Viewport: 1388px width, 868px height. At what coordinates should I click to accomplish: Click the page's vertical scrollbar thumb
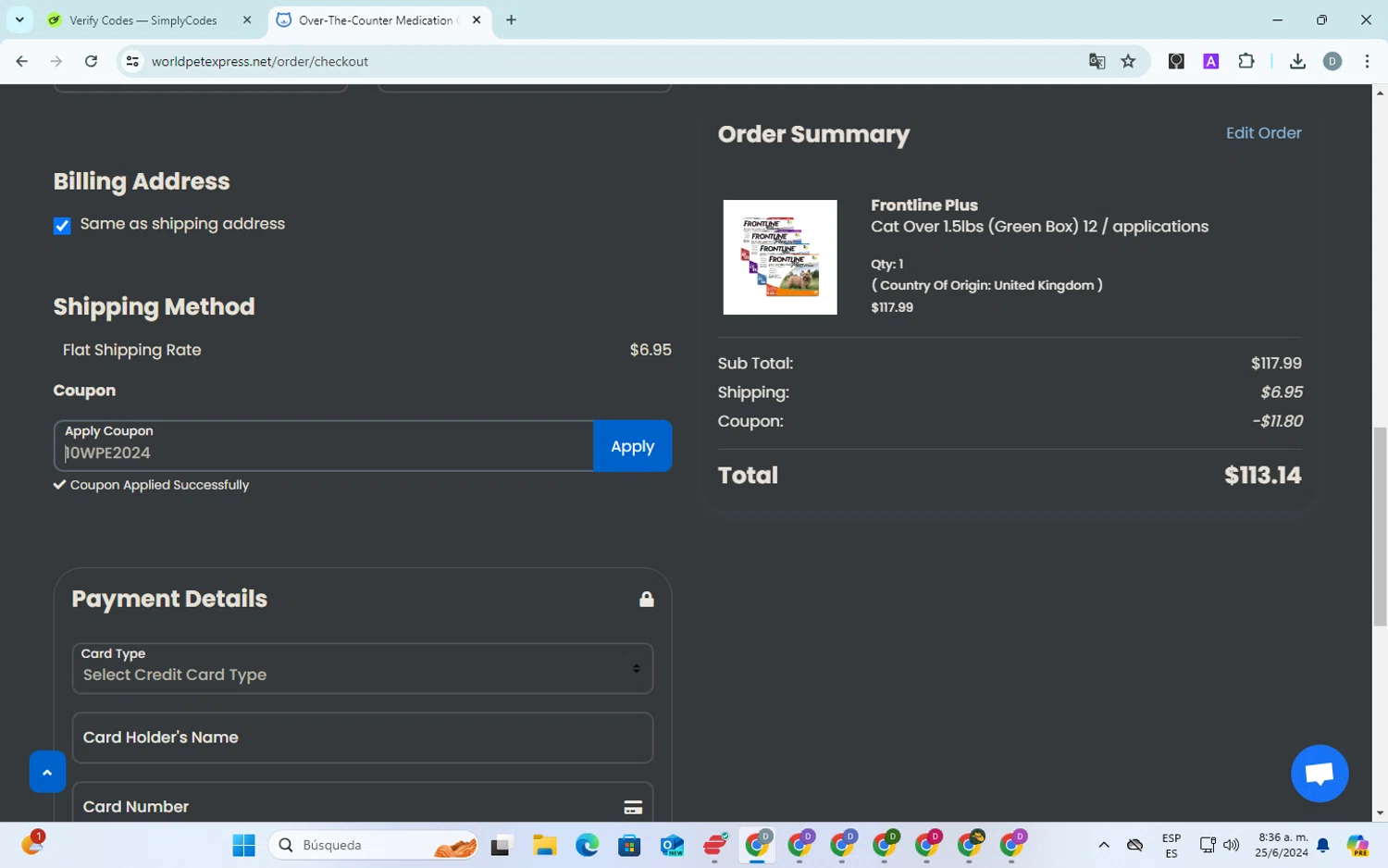(1380, 526)
